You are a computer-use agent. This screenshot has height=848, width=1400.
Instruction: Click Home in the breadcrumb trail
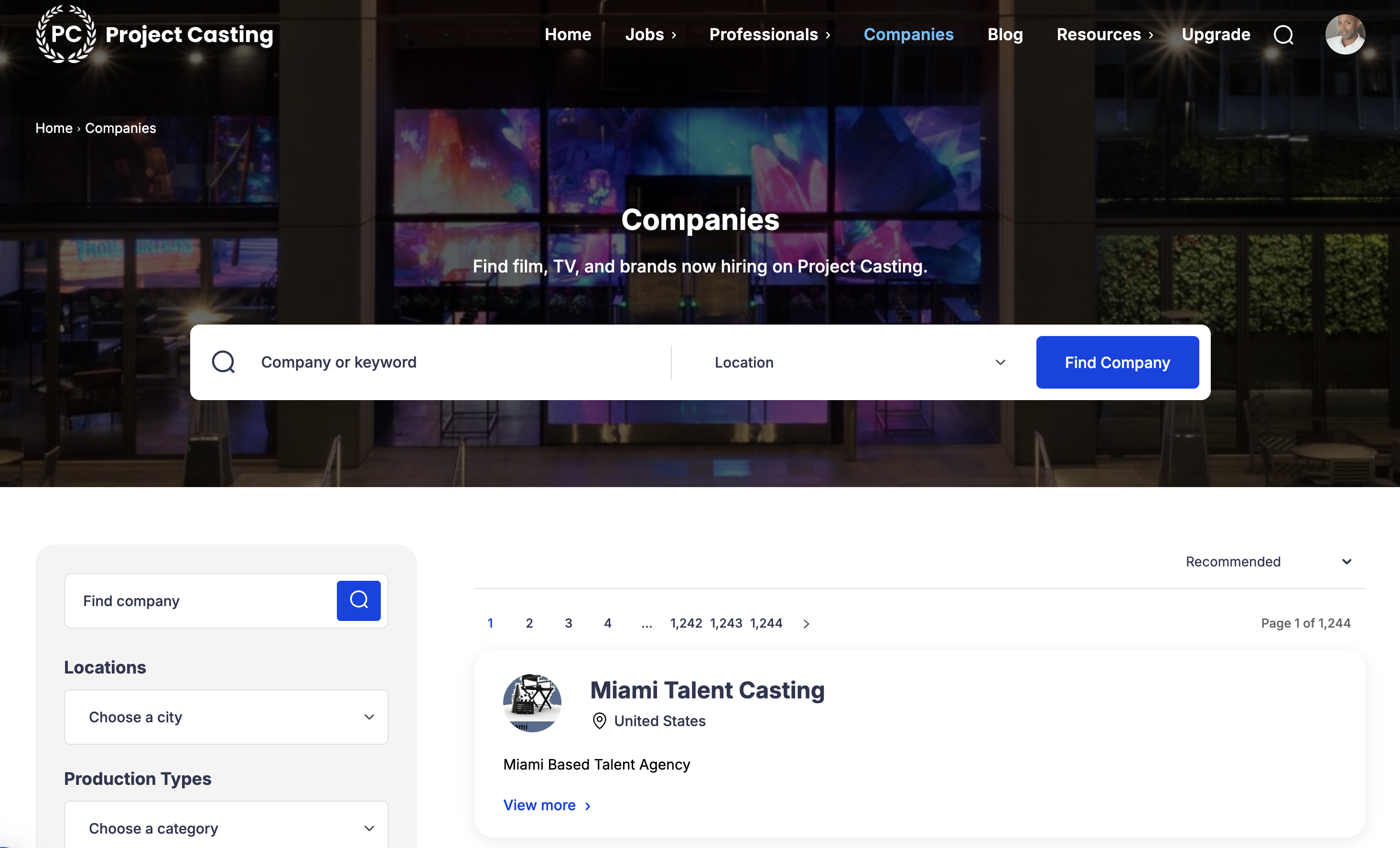(54, 128)
